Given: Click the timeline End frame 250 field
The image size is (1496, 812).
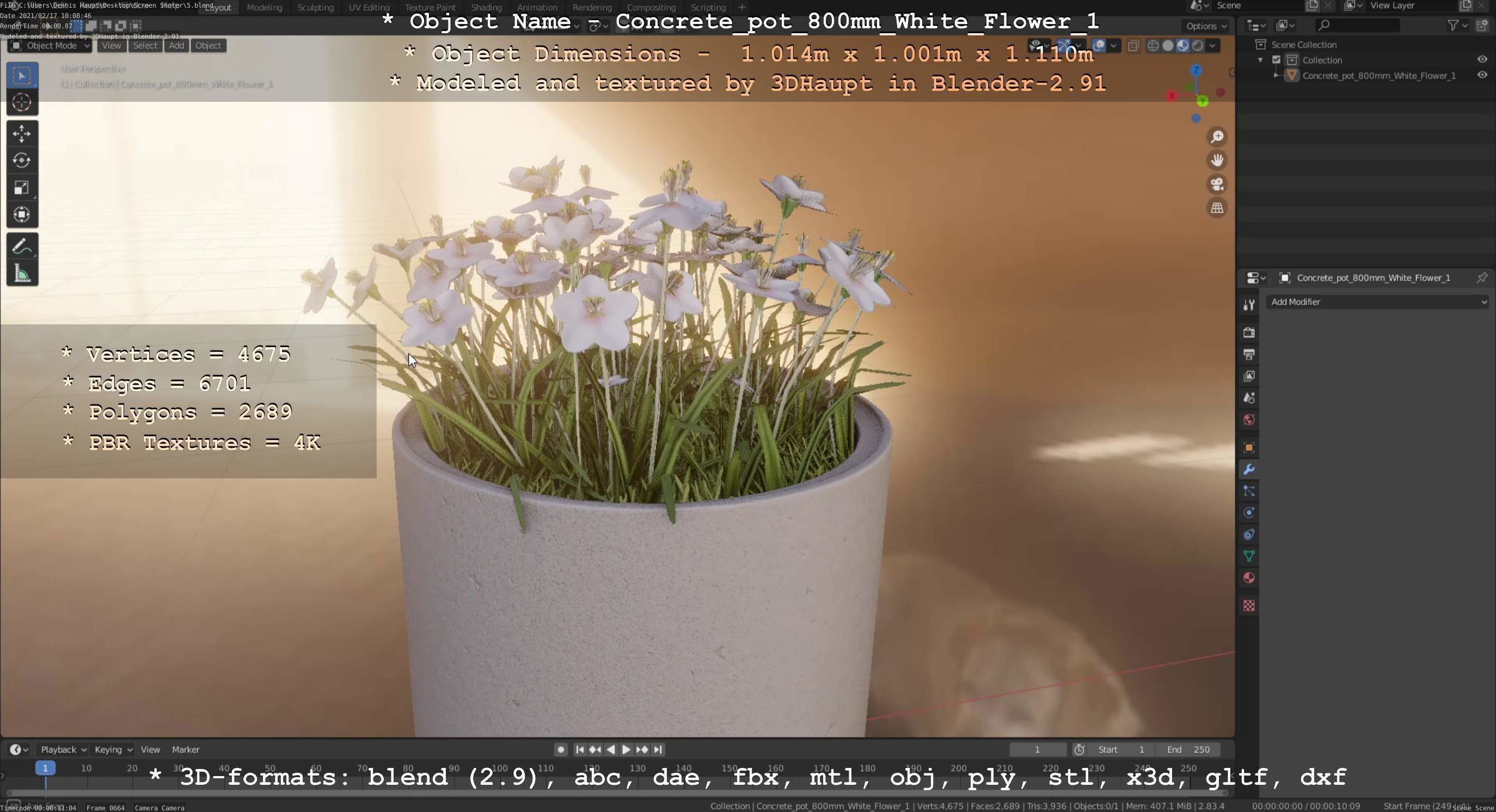Looking at the screenshot, I should click(x=1188, y=749).
